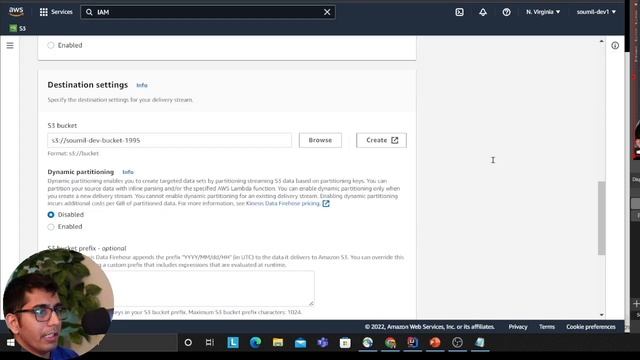The image size is (640, 360).
Task: Open the IntelliJ-style red app in taskbar
Action: (x=413, y=343)
